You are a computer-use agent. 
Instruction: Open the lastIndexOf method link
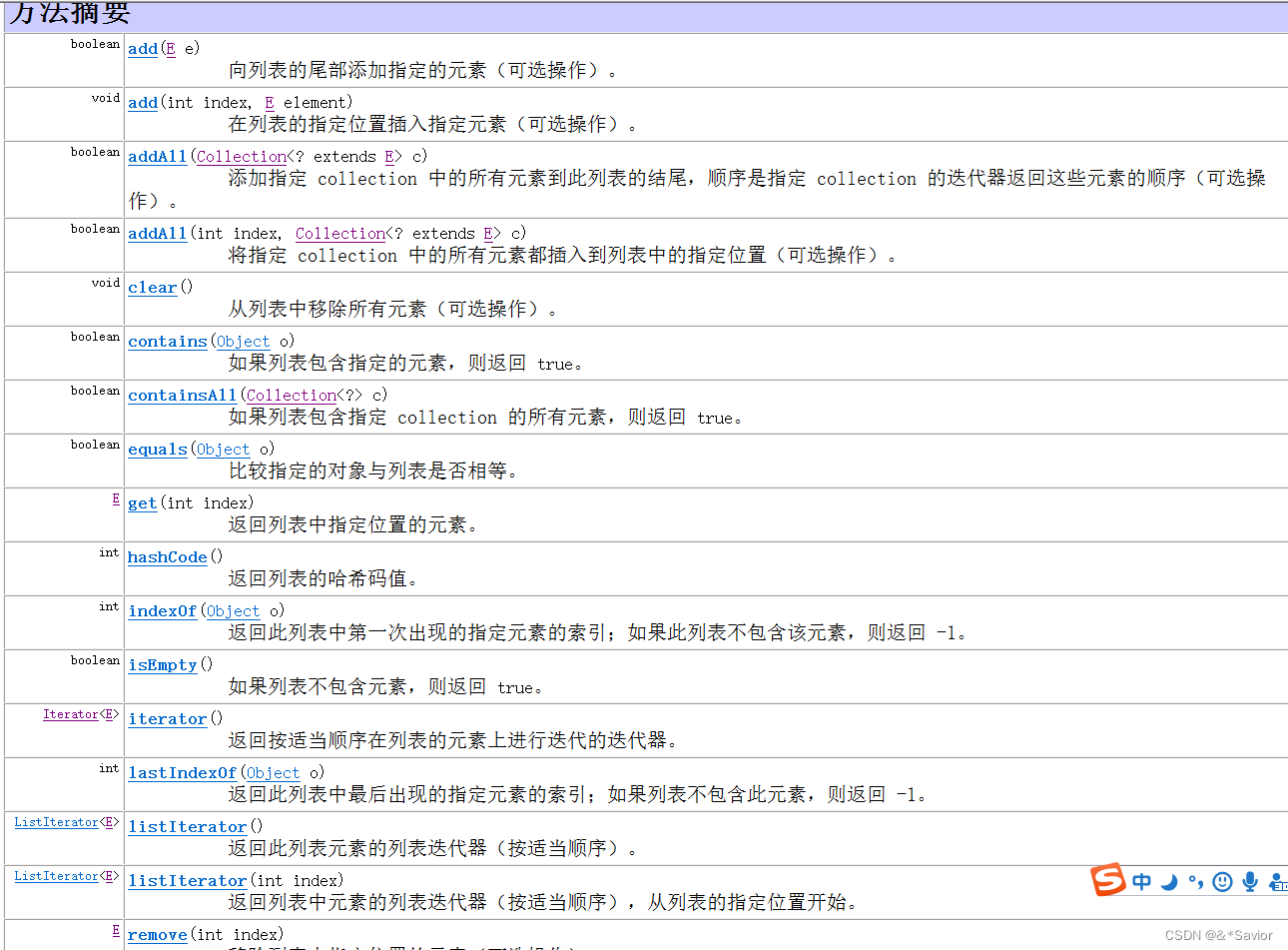[182, 772]
